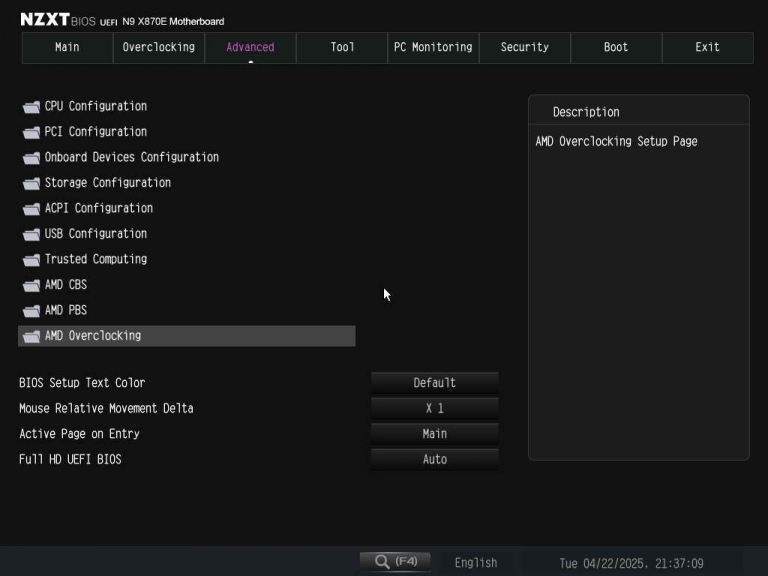This screenshot has height=576, width=768.
Task: Click the AMD PBS folder icon
Action: coord(31,311)
